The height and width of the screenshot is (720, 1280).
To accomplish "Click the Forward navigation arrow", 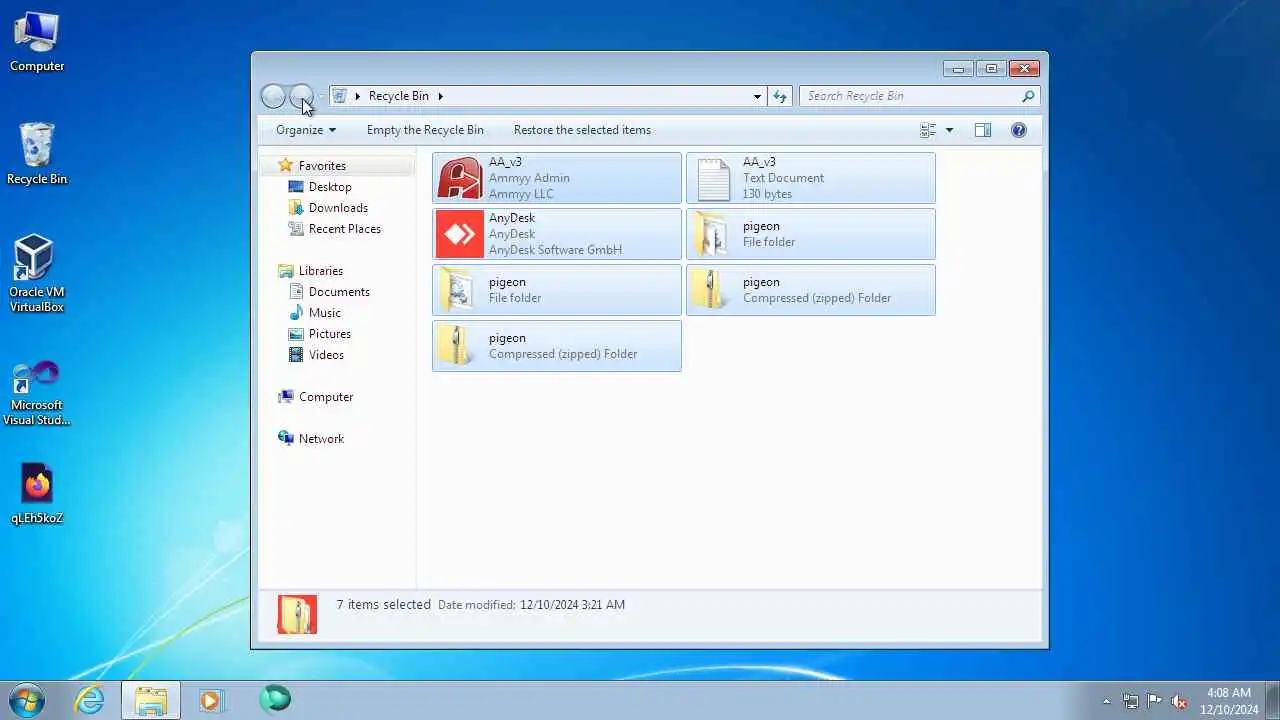I will pos(301,96).
